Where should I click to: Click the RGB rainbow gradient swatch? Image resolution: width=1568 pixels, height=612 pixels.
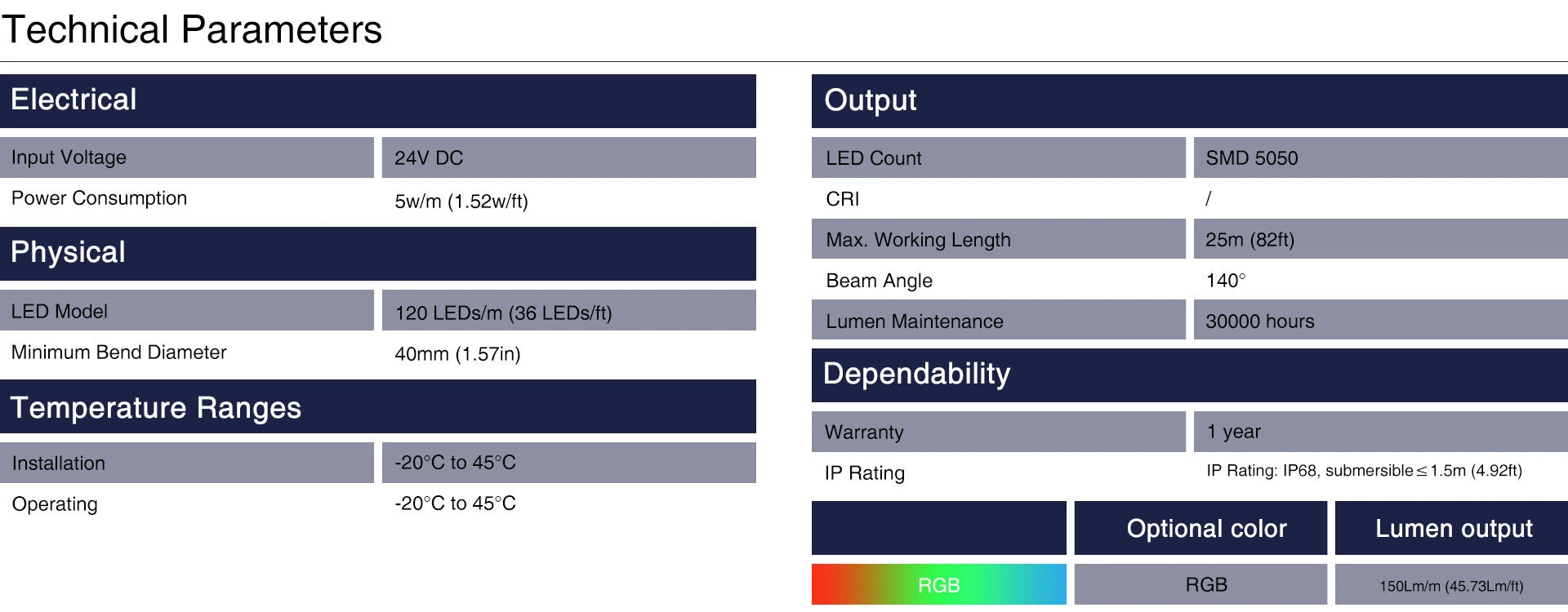(938, 584)
